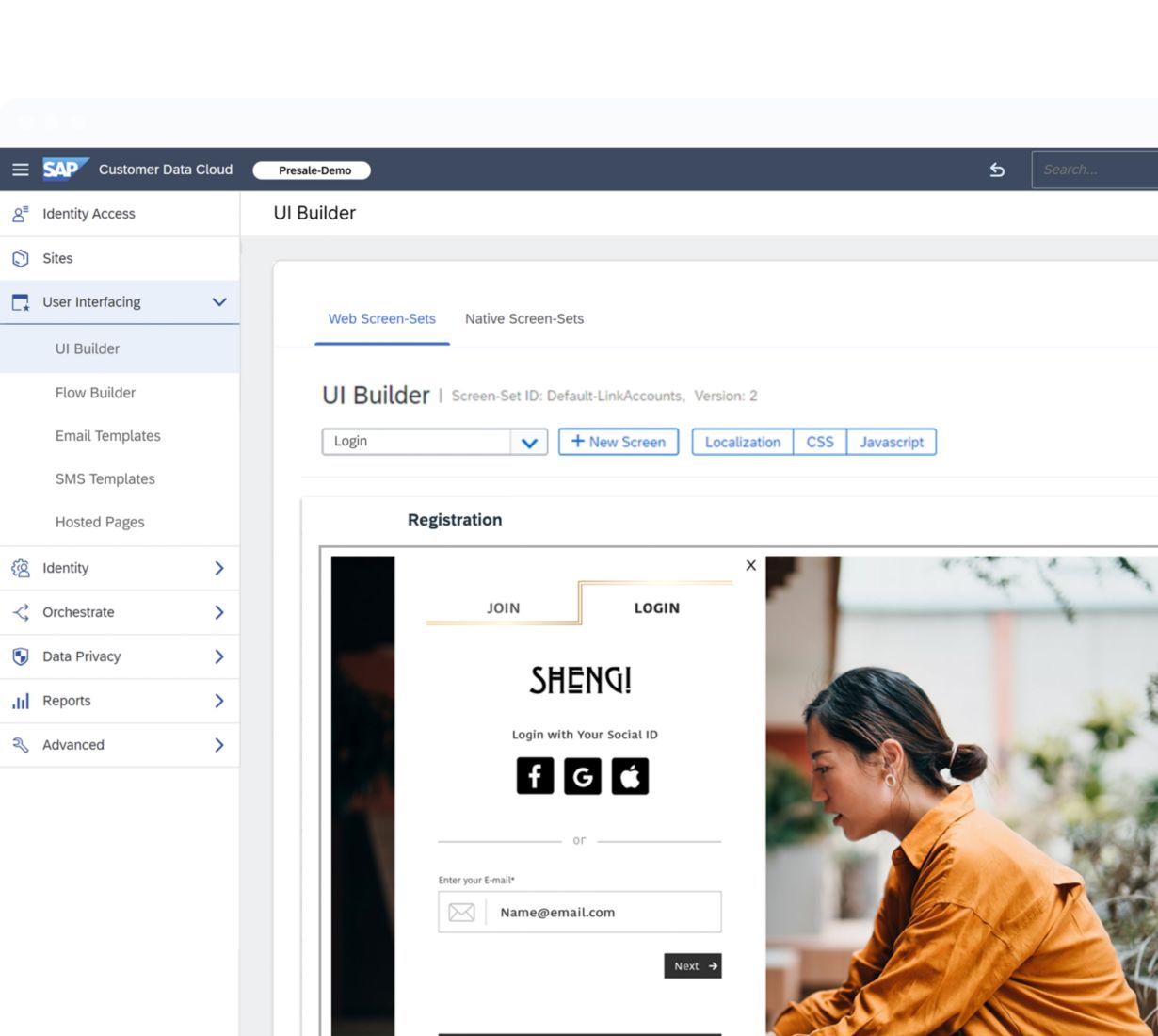Click the e-mail input field
The width and height of the screenshot is (1158, 1036).
603,912
